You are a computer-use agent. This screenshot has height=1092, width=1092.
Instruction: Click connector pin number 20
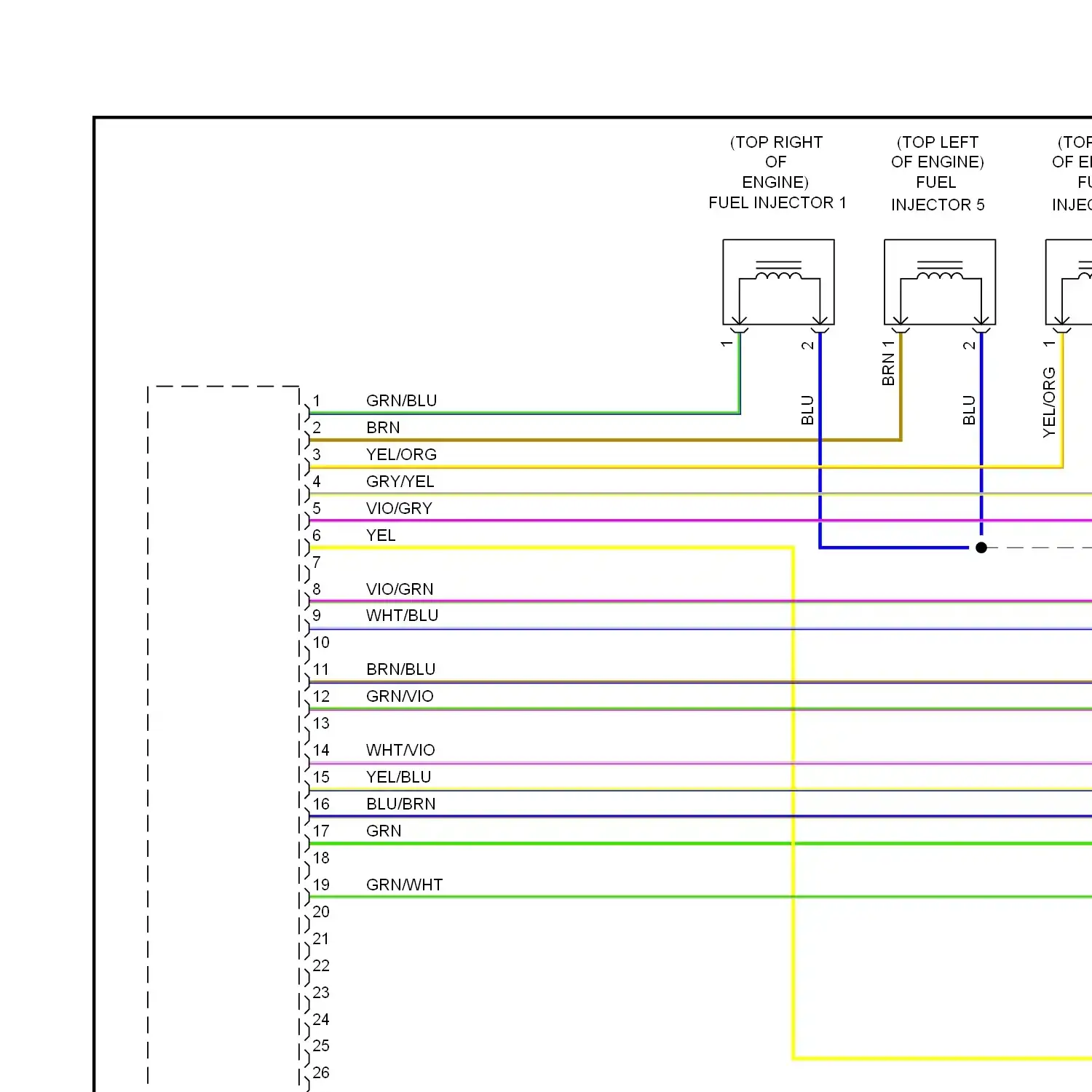[321, 912]
